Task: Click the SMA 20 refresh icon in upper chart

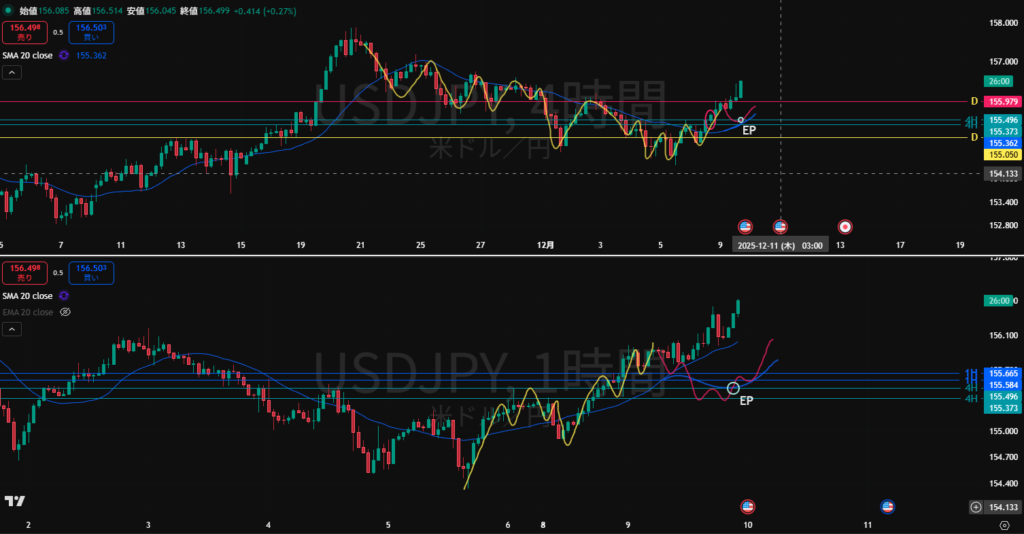Action: pos(63,55)
